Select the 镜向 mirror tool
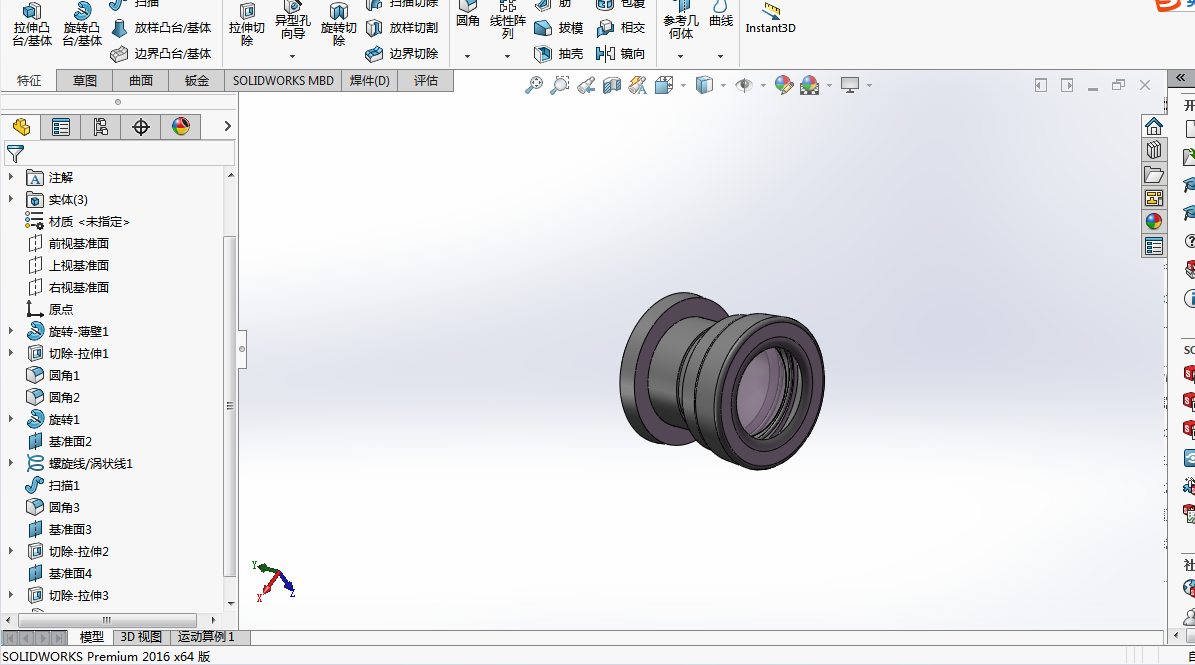1195x665 pixels. click(621, 54)
